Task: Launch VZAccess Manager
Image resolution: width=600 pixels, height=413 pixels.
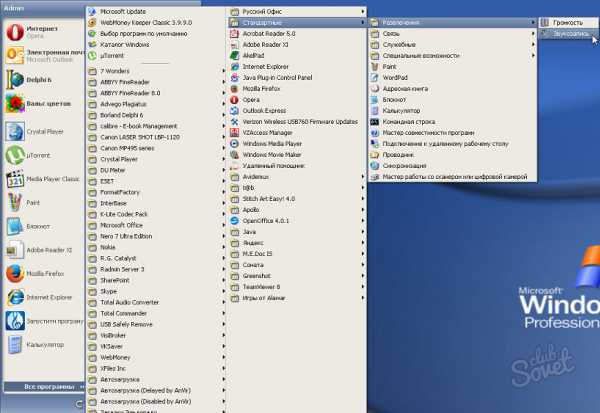Action: tap(297, 133)
